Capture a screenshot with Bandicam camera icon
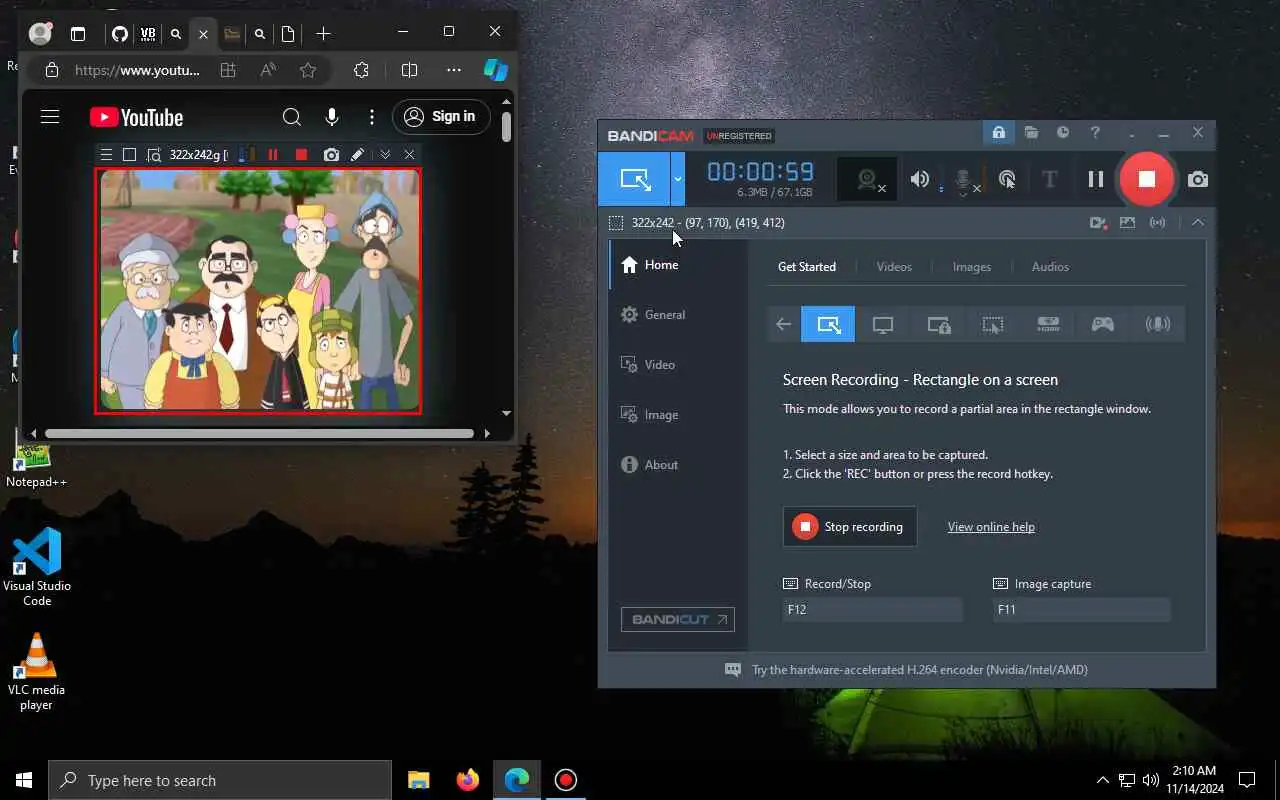The height and width of the screenshot is (800, 1280). pyautogui.click(x=1198, y=180)
